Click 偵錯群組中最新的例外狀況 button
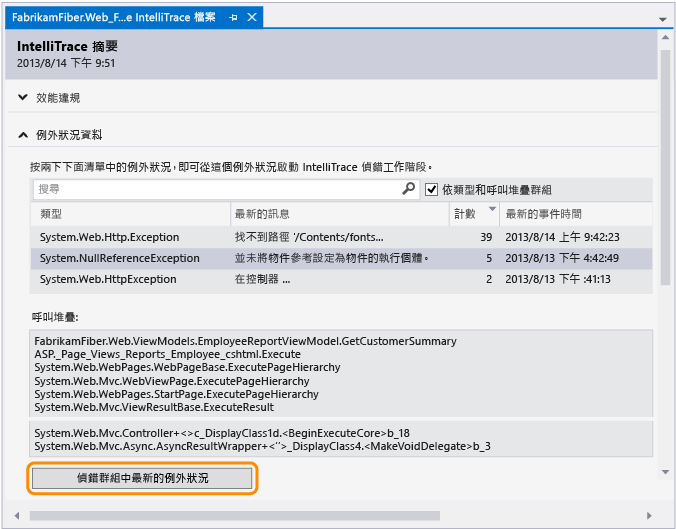Viewport: 676px width, 529px height. pos(142,478)
